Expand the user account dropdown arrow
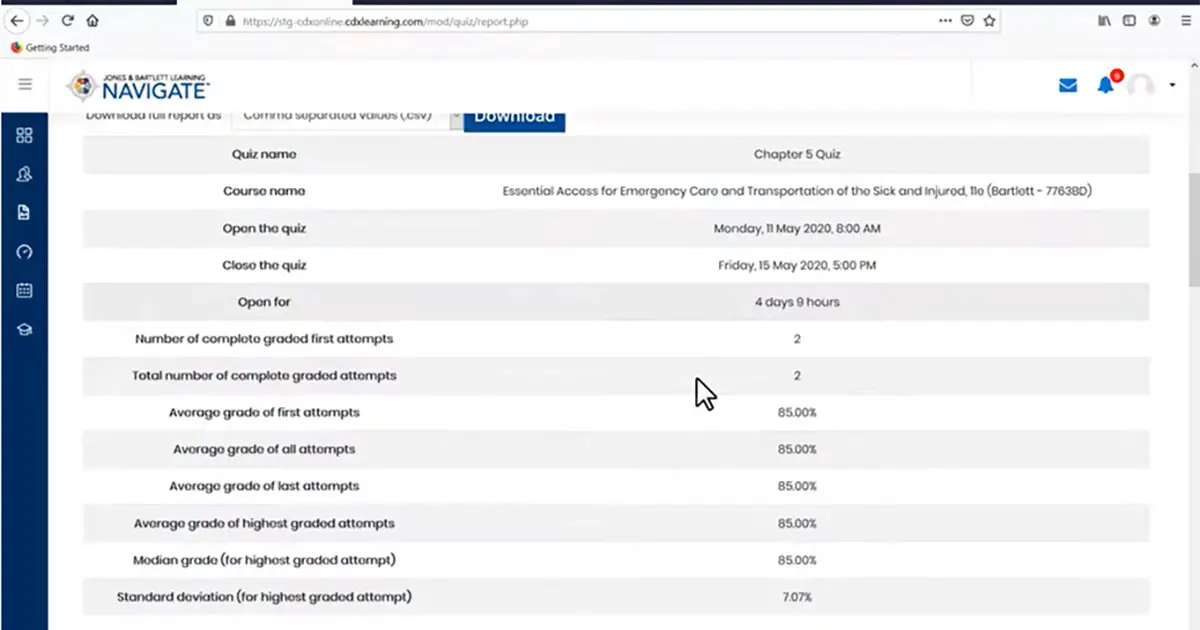 click(x=1172, y=86)
